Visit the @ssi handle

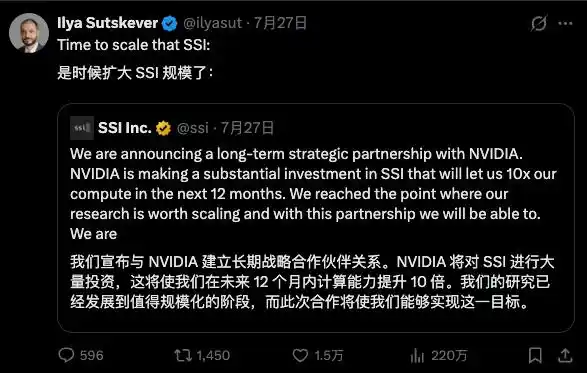click(192, 128)
